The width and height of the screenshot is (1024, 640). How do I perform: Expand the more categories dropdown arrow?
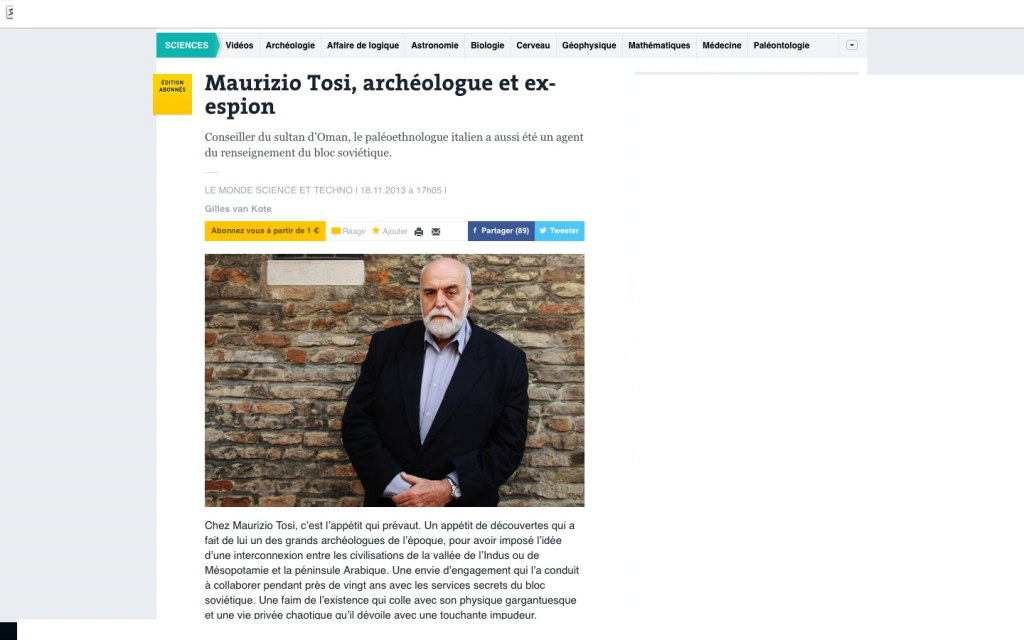pos(852,45)
